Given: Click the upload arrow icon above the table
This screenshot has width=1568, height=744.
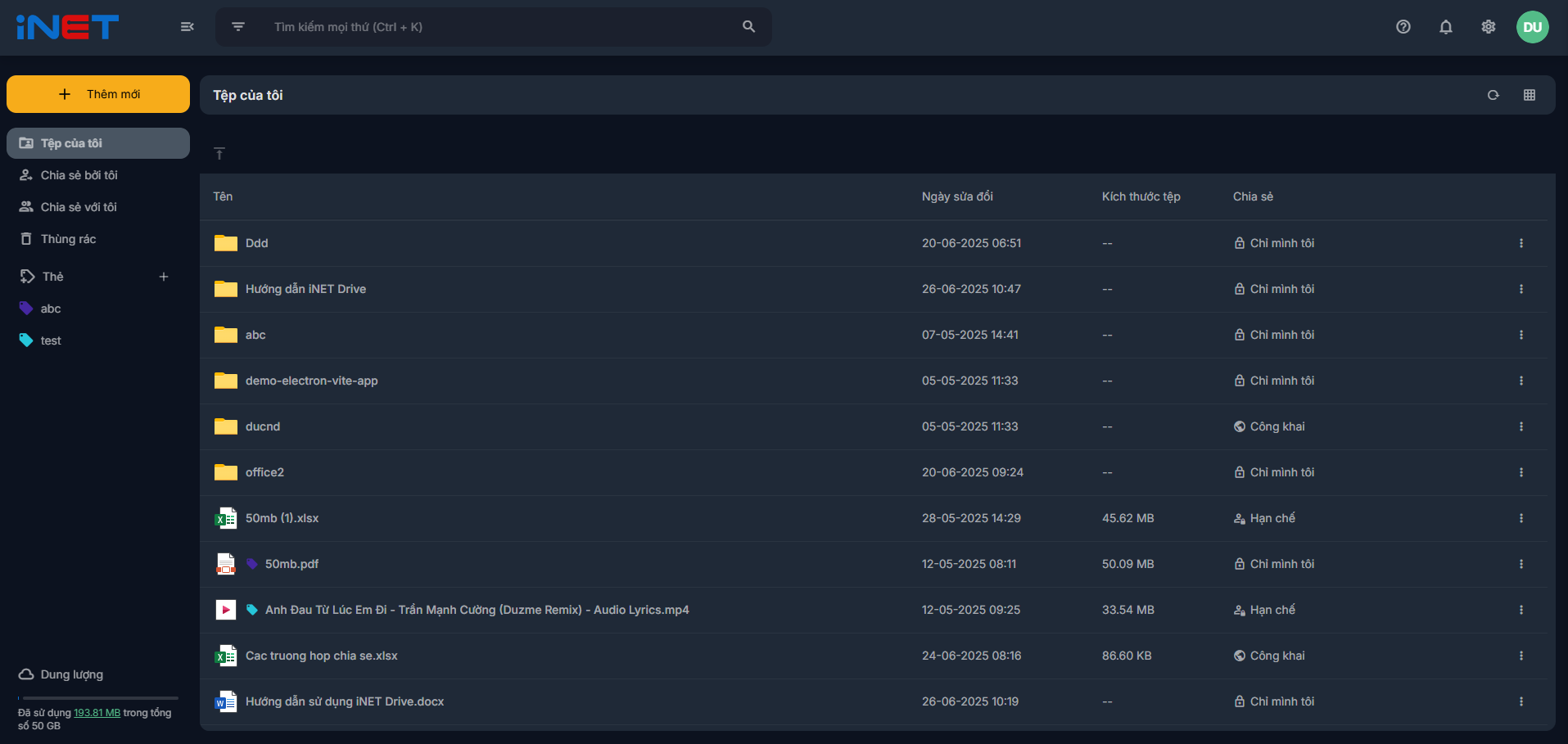Looking at the screenshot, I should click(219, 153).
